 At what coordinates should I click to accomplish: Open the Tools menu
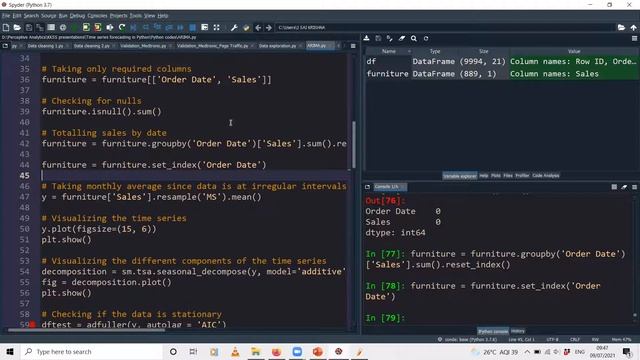(x=136, y=16)
